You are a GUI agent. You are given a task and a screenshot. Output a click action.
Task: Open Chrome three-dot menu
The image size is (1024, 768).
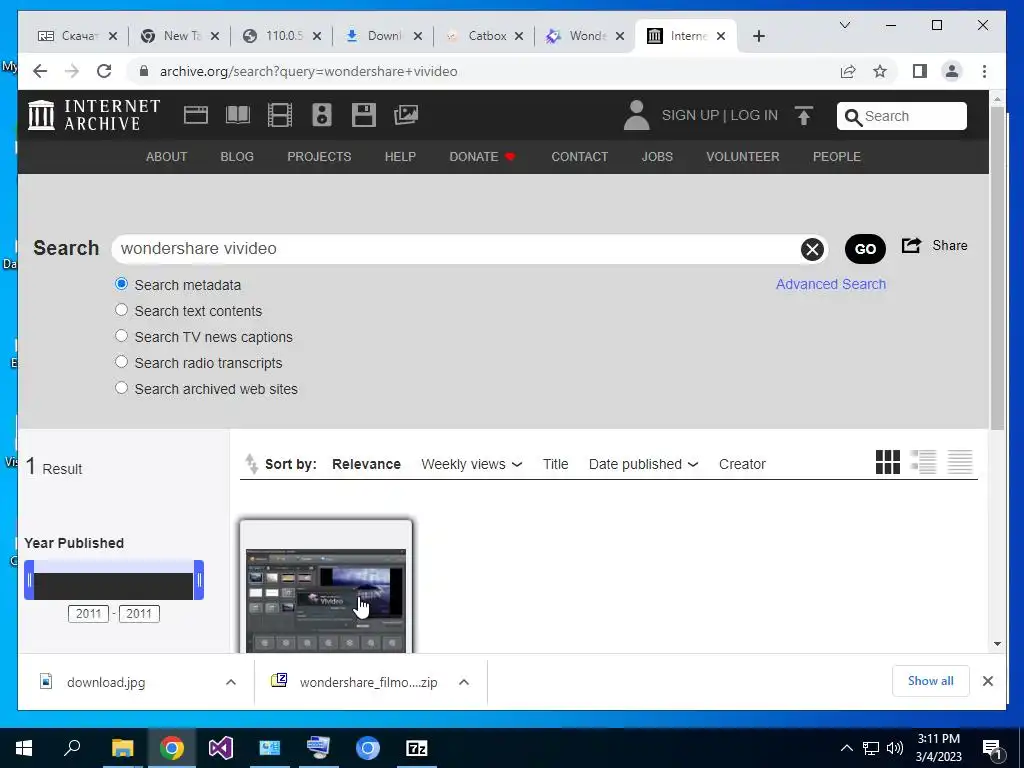(x=984, y=71)
